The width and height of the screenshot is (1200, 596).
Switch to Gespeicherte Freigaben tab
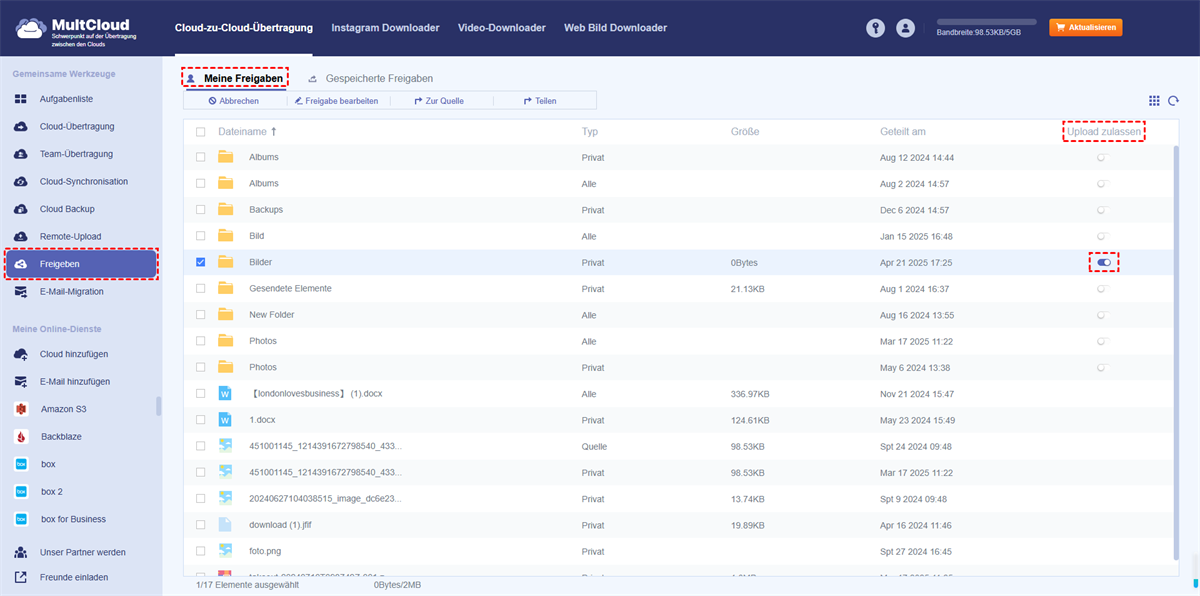click(x=378, y=78)
